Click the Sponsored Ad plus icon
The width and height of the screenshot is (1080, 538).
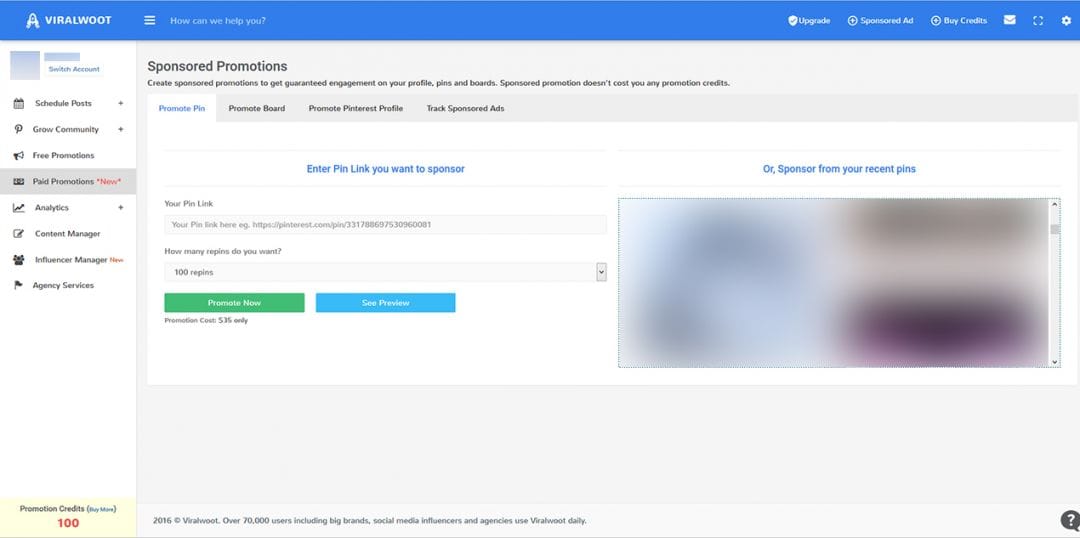click(852, 21)
